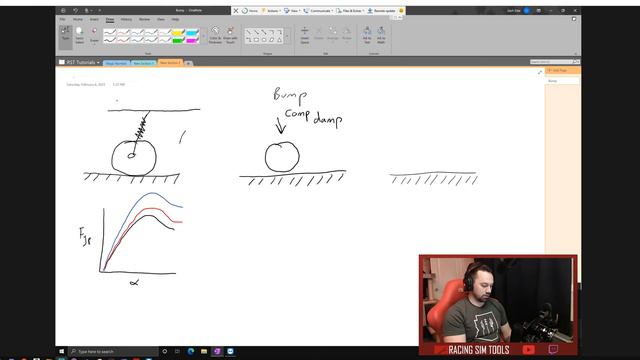Open the File menu
The image size is (640, 360).
[x=62, y=19]
